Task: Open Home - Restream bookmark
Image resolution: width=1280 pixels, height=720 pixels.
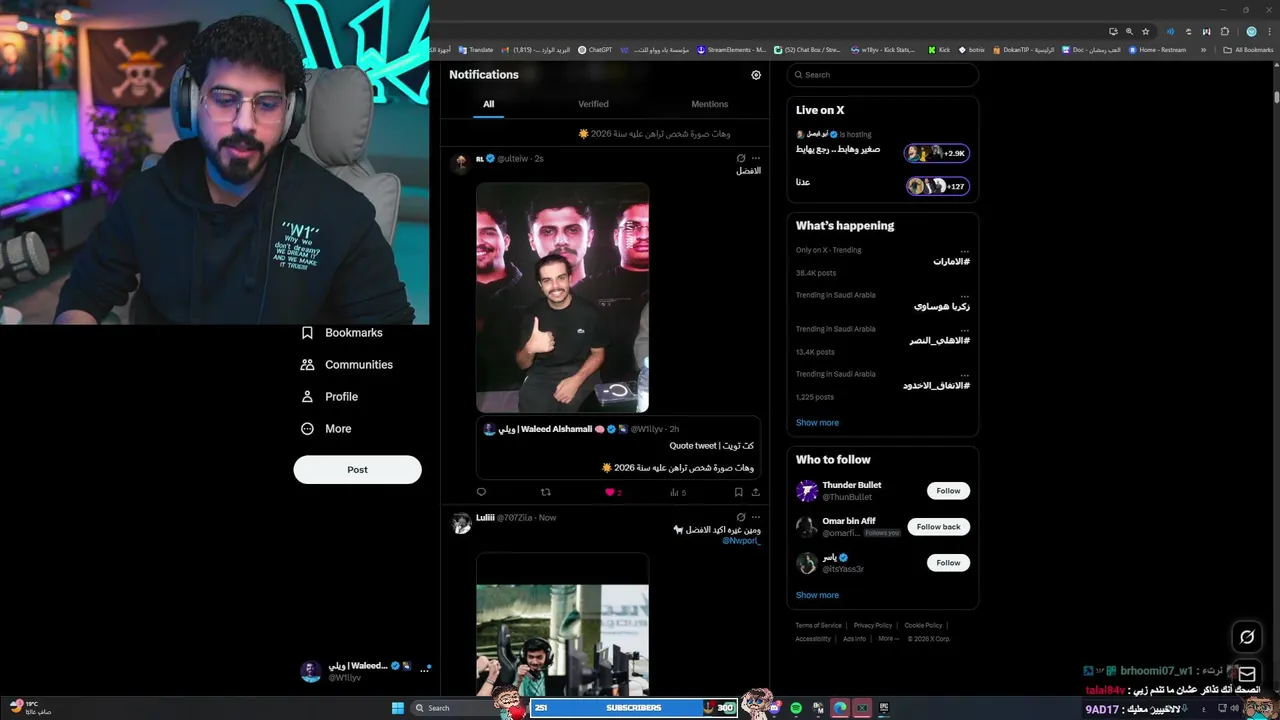Action: pyautogui.click(x=1158, y=49)
